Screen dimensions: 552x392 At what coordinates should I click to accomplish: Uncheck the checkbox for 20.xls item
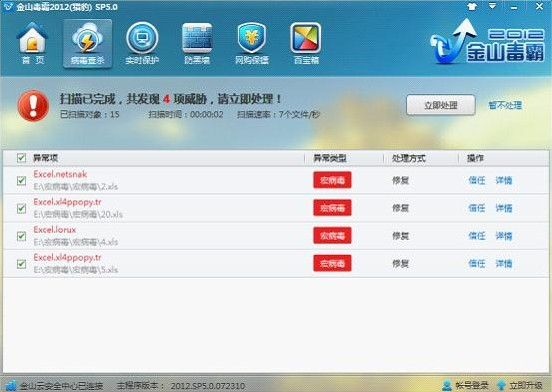pos(21,208)
